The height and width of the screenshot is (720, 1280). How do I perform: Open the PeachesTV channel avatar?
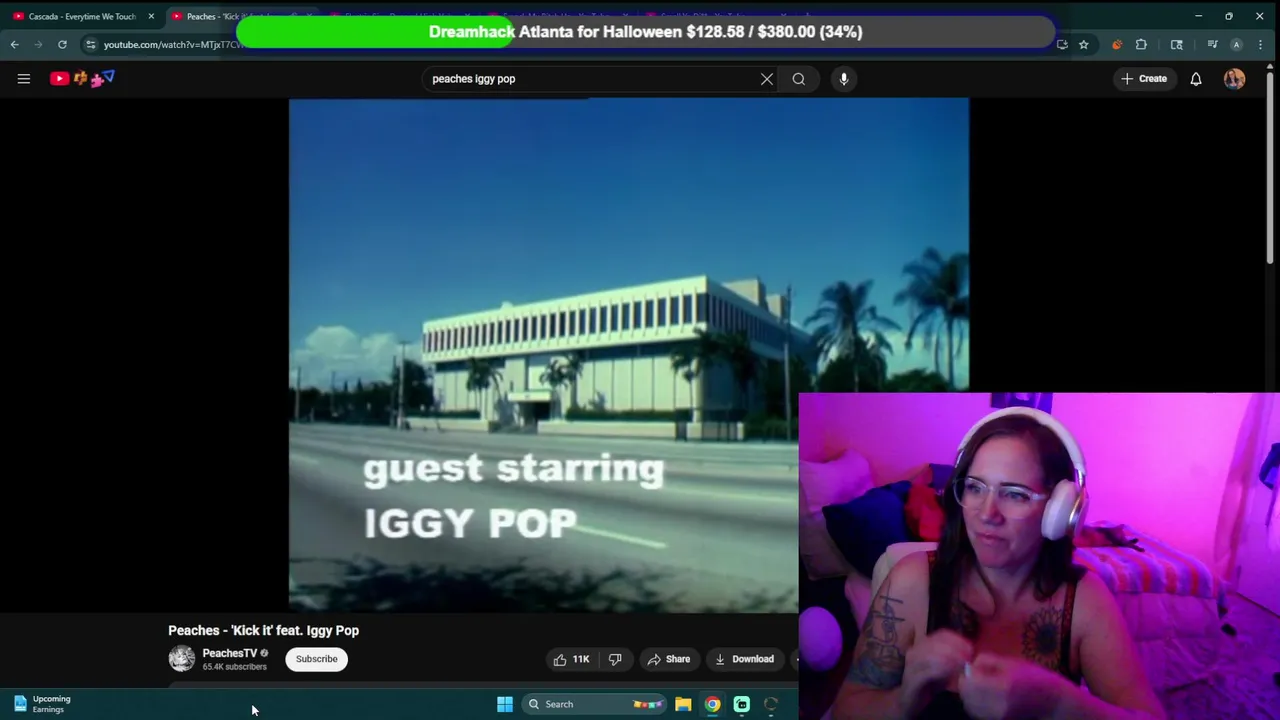[x=181, y=658]
